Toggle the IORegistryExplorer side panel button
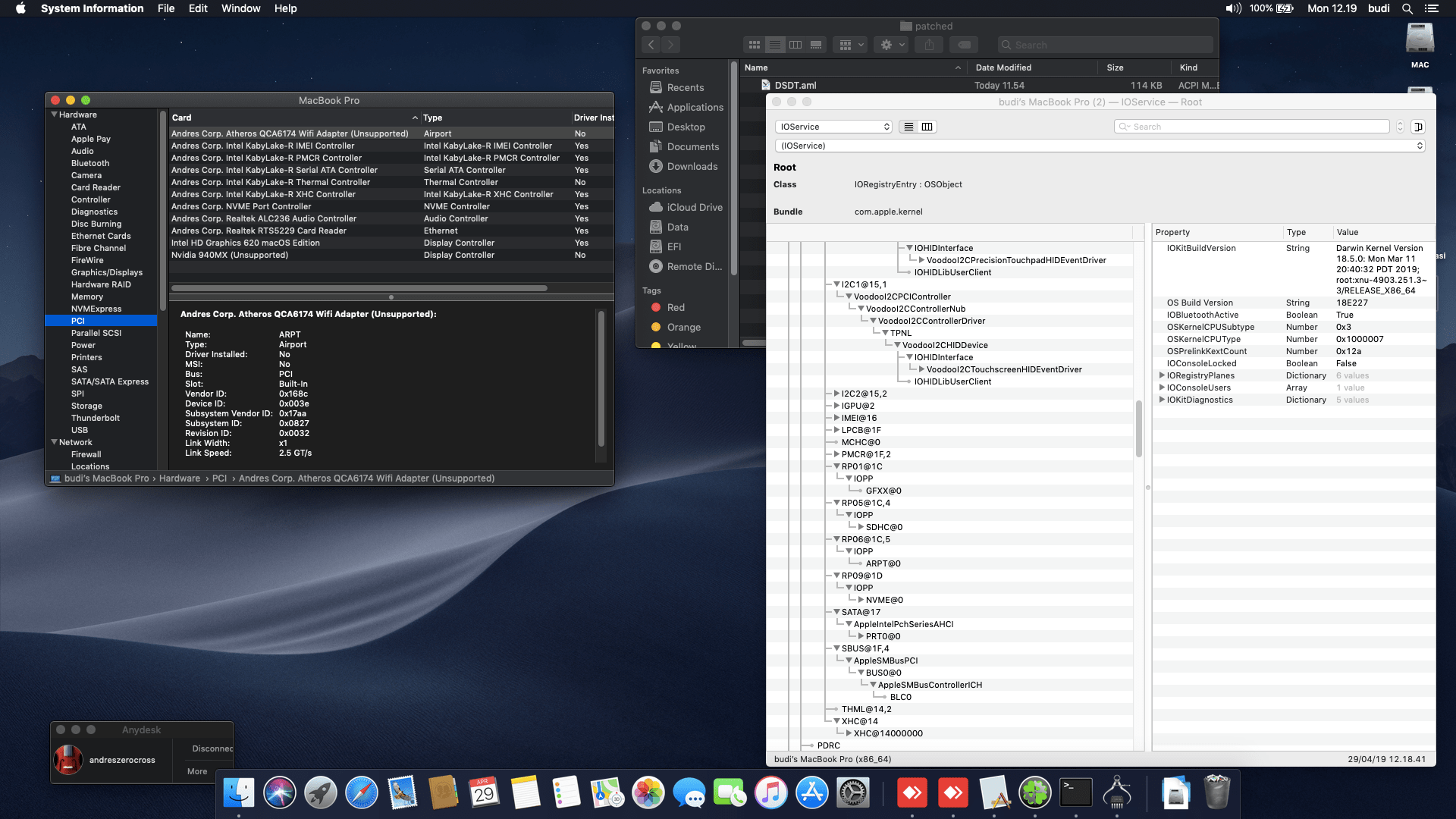Viewport: 1456px width, 819px height. click(1418, 127)
